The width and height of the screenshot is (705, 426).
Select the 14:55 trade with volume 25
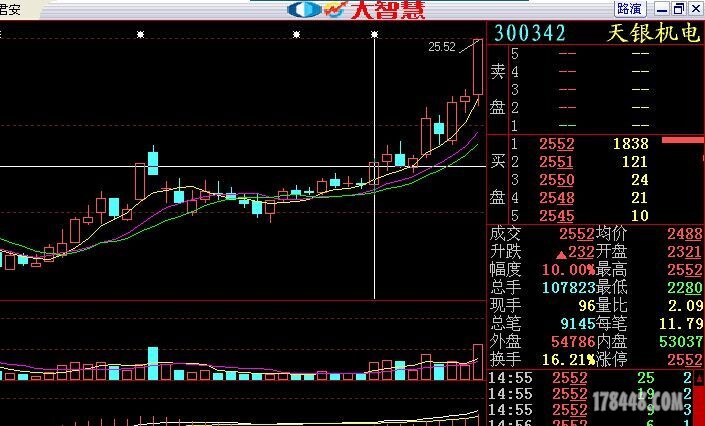[590, 378]
